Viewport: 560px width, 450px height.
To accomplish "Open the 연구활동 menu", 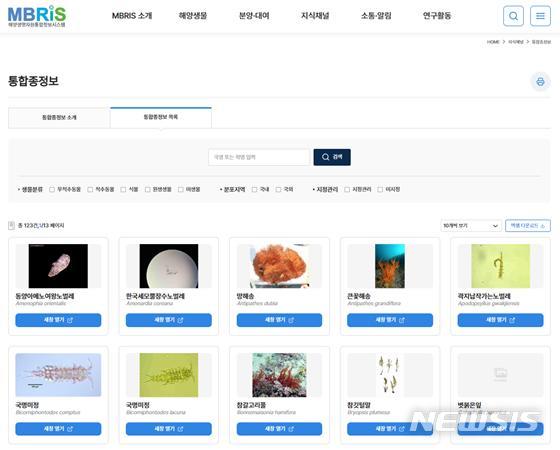I will (x=437, y=16).
